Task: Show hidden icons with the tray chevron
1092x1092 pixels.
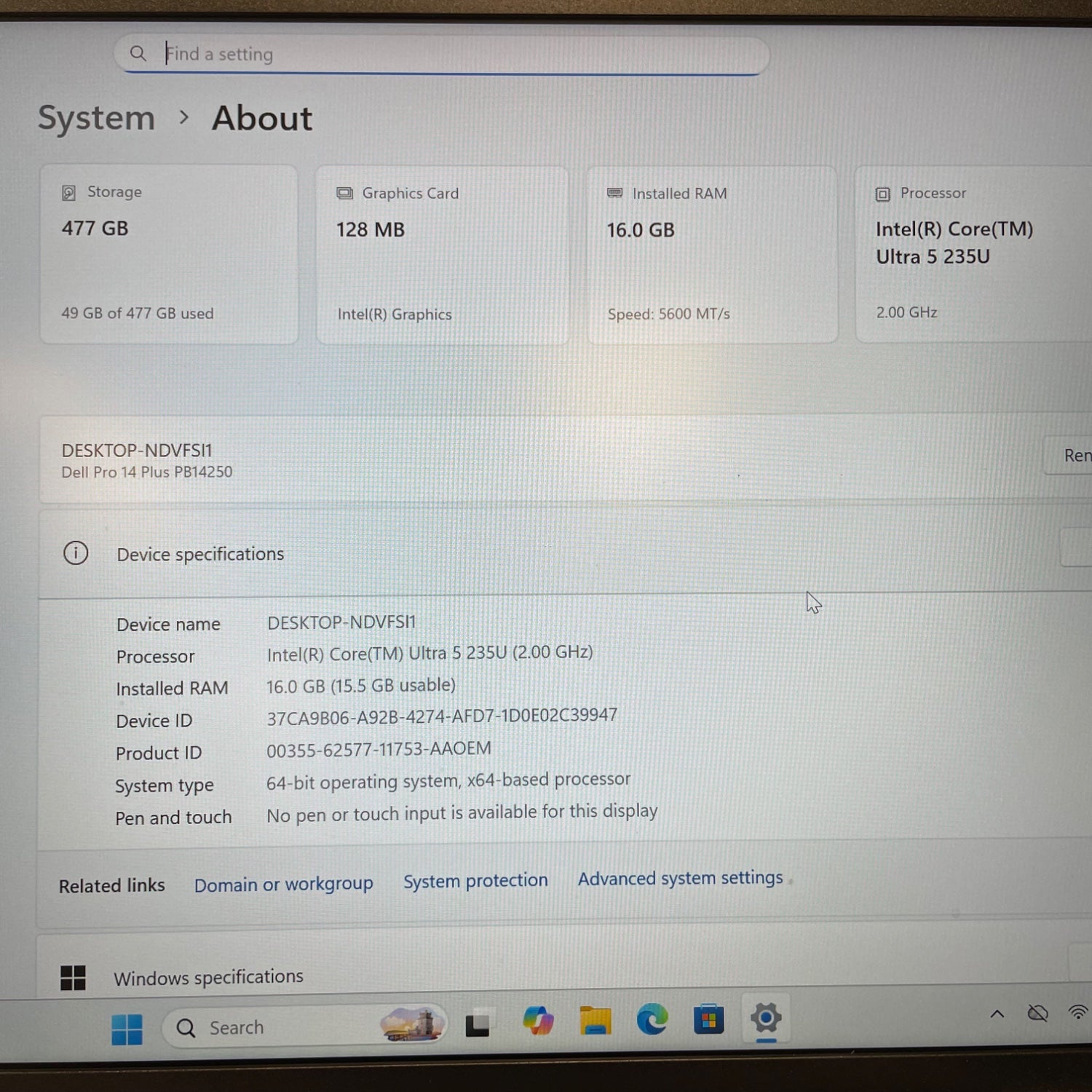Action: pos(997,1013)
